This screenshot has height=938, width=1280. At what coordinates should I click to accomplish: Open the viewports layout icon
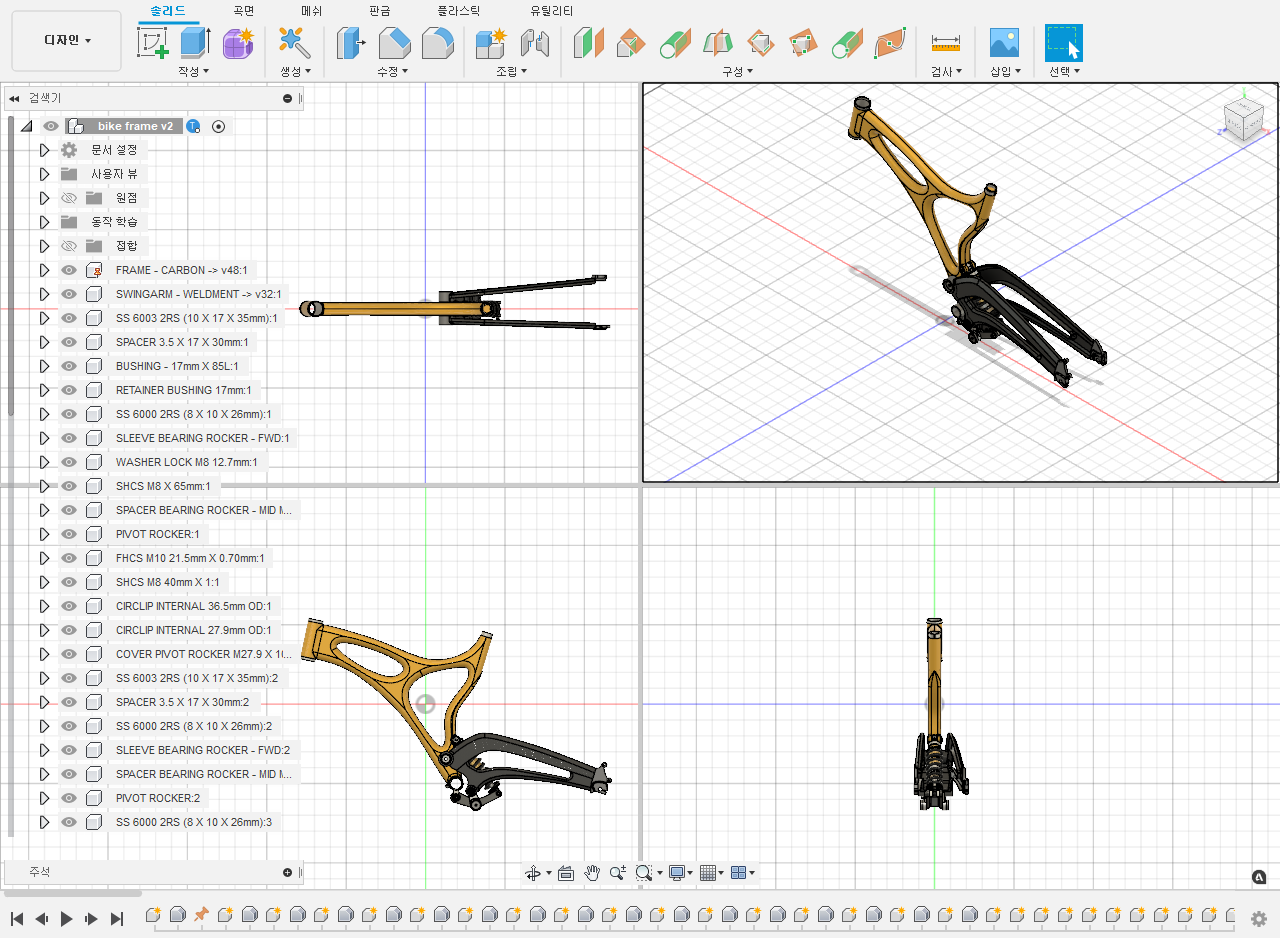(739, 873)
